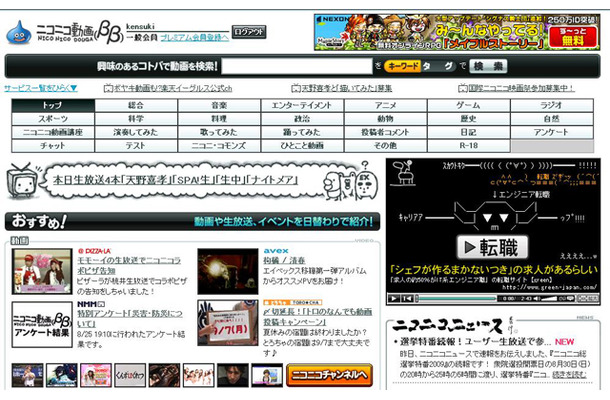Open the トップ category tab
Screen dimensions: 610x400
click(53, 105)
